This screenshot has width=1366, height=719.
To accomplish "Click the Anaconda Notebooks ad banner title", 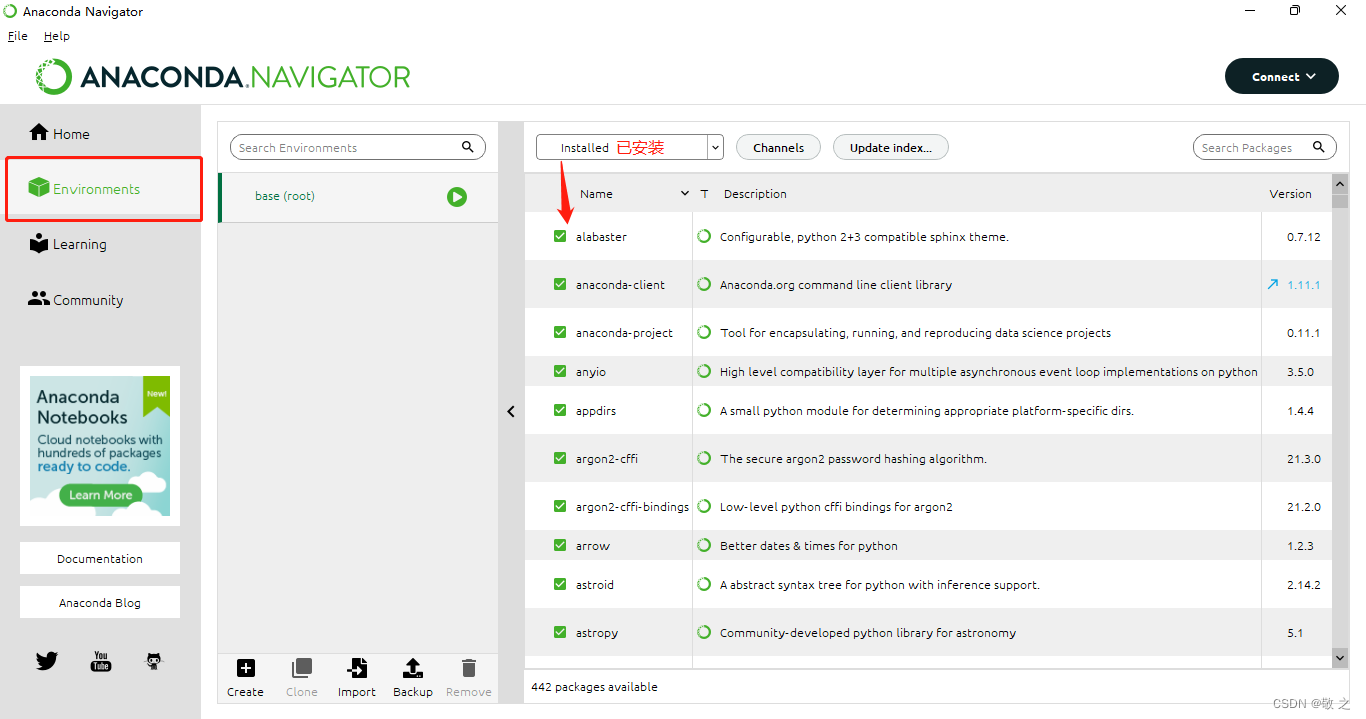I will pyautogui.click(x=83, y=407).
